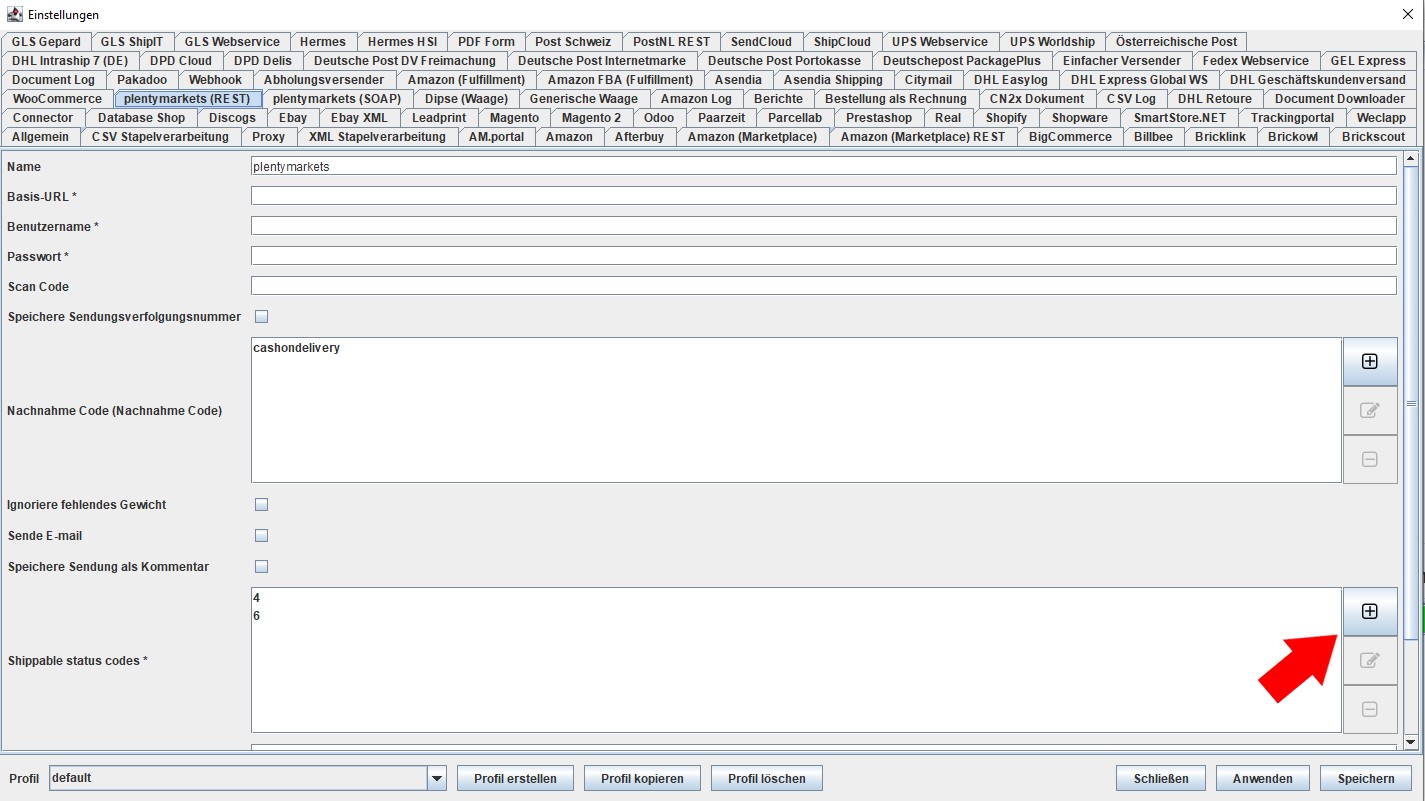
Task: Open the Berichte tab
Action: coord(778,99)
